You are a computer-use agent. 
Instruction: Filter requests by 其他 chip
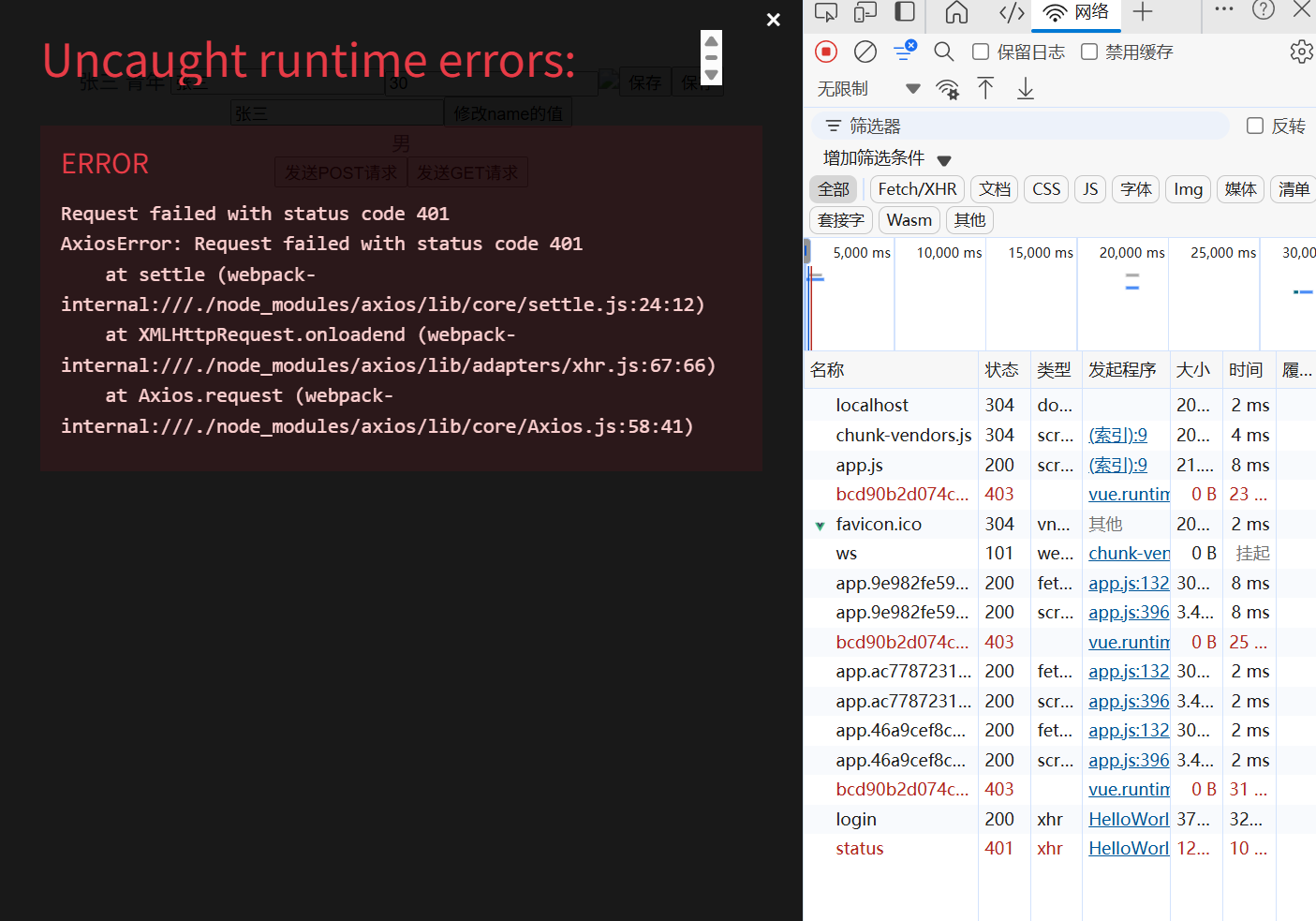tap(969, 220)
